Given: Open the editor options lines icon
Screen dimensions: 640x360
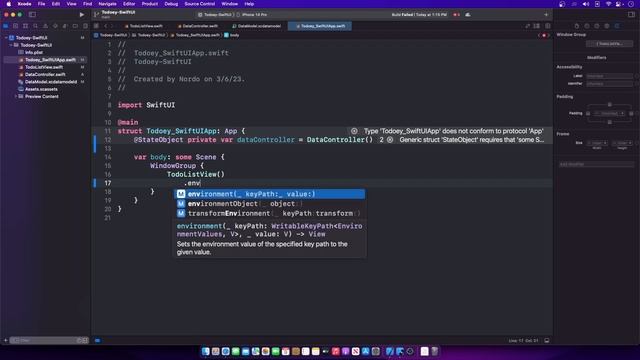Looking at the screenshot, I should (x=537, y=26).
